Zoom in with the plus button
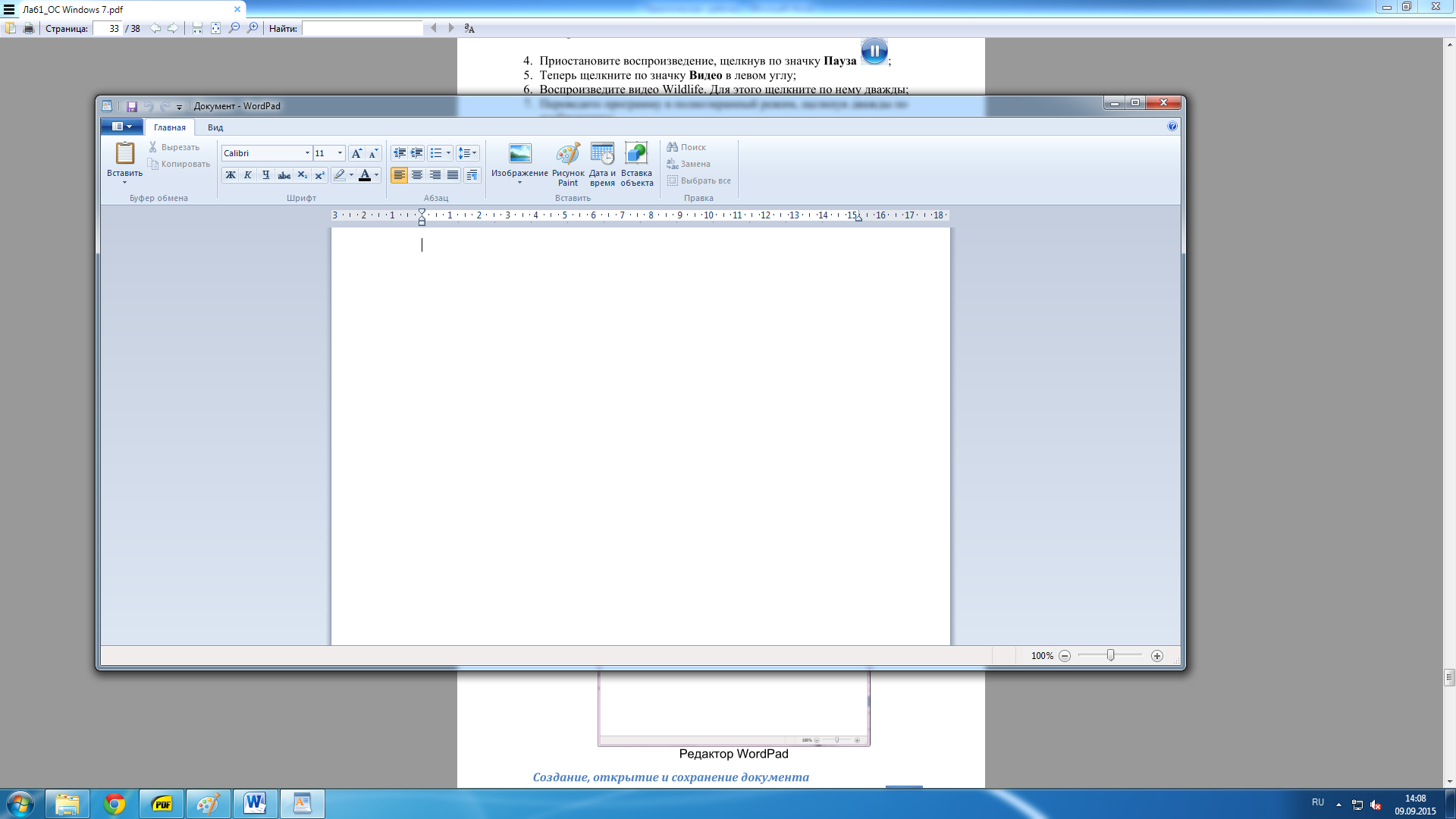The image size is (1456, 819). [1157, 656]
